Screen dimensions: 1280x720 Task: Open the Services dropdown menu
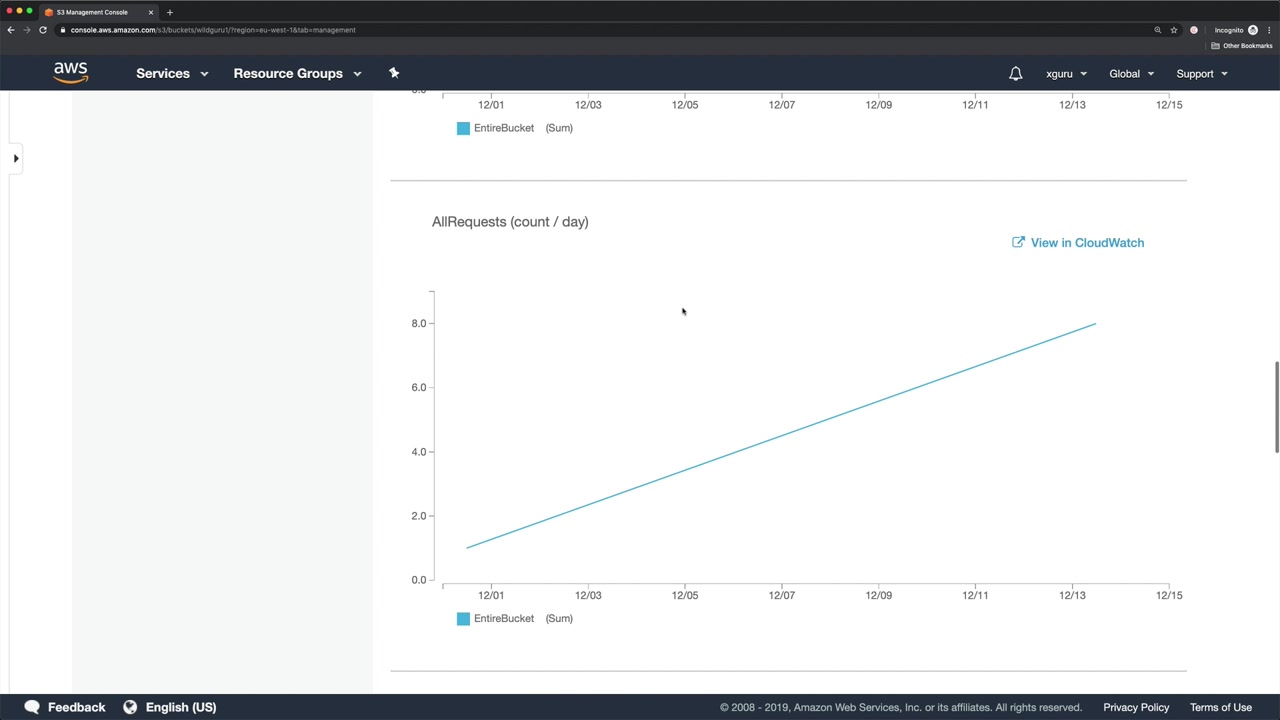click(172, 73)
